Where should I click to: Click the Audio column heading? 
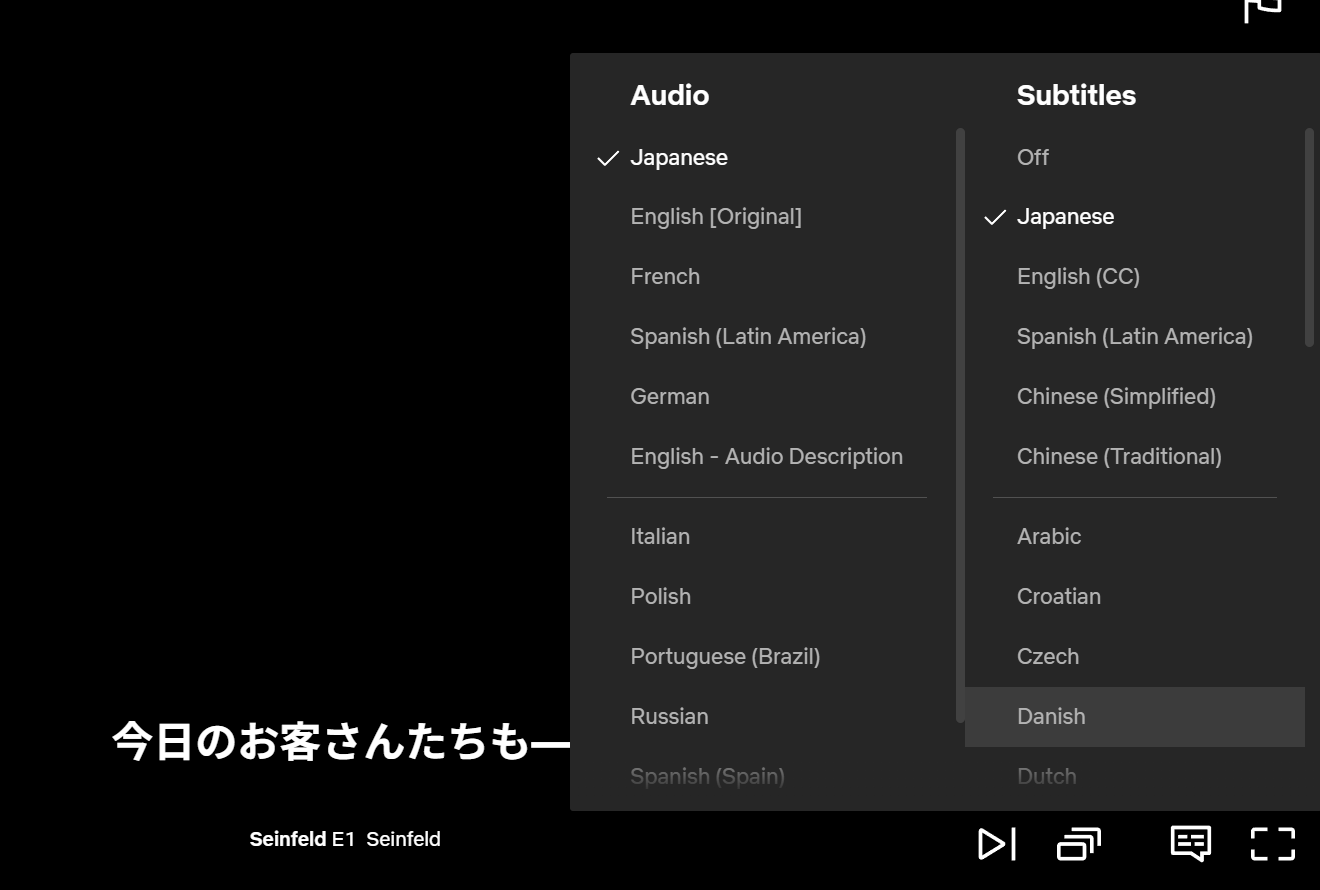670,95
